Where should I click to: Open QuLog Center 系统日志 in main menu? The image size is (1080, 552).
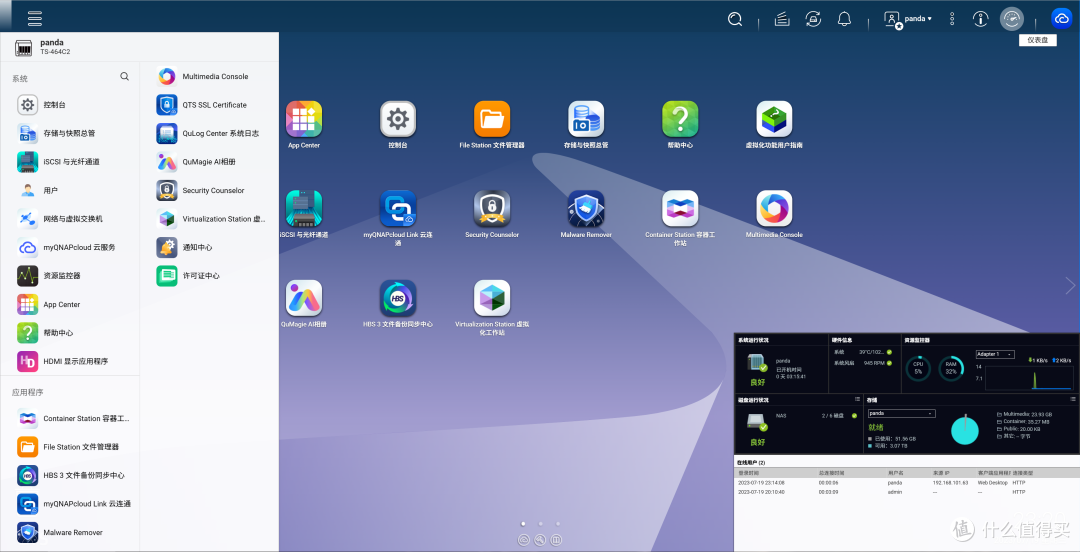pos(209,133)
